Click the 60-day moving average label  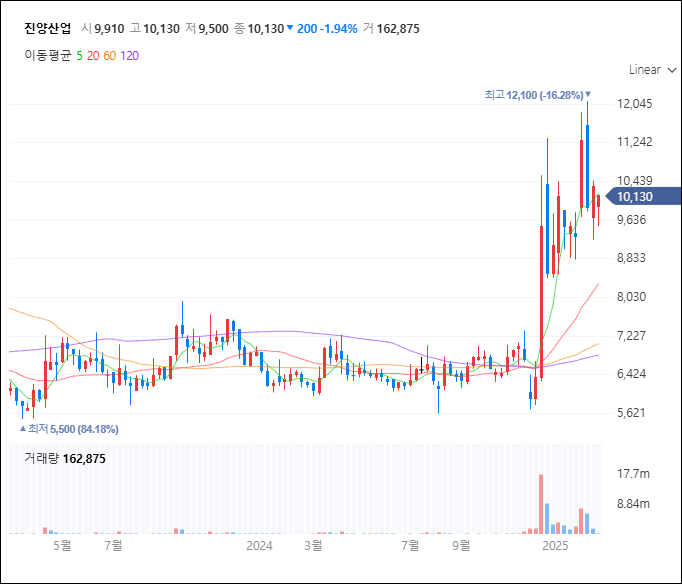coord(110,56)
